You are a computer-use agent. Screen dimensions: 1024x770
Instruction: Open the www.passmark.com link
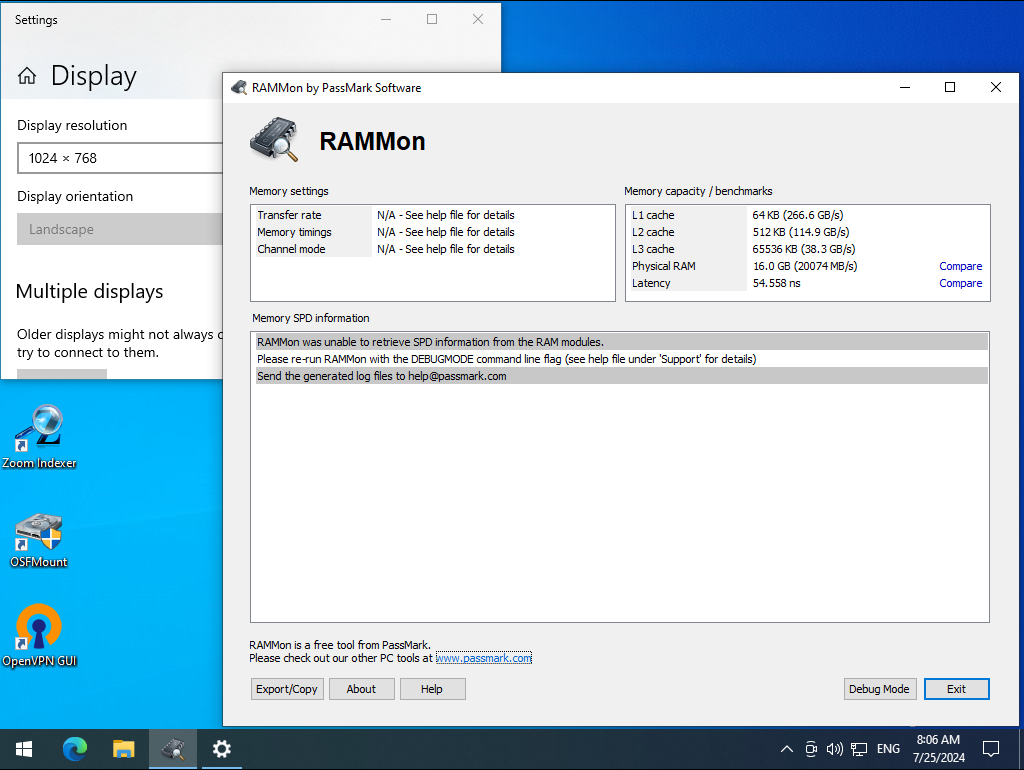coord(484,658)
